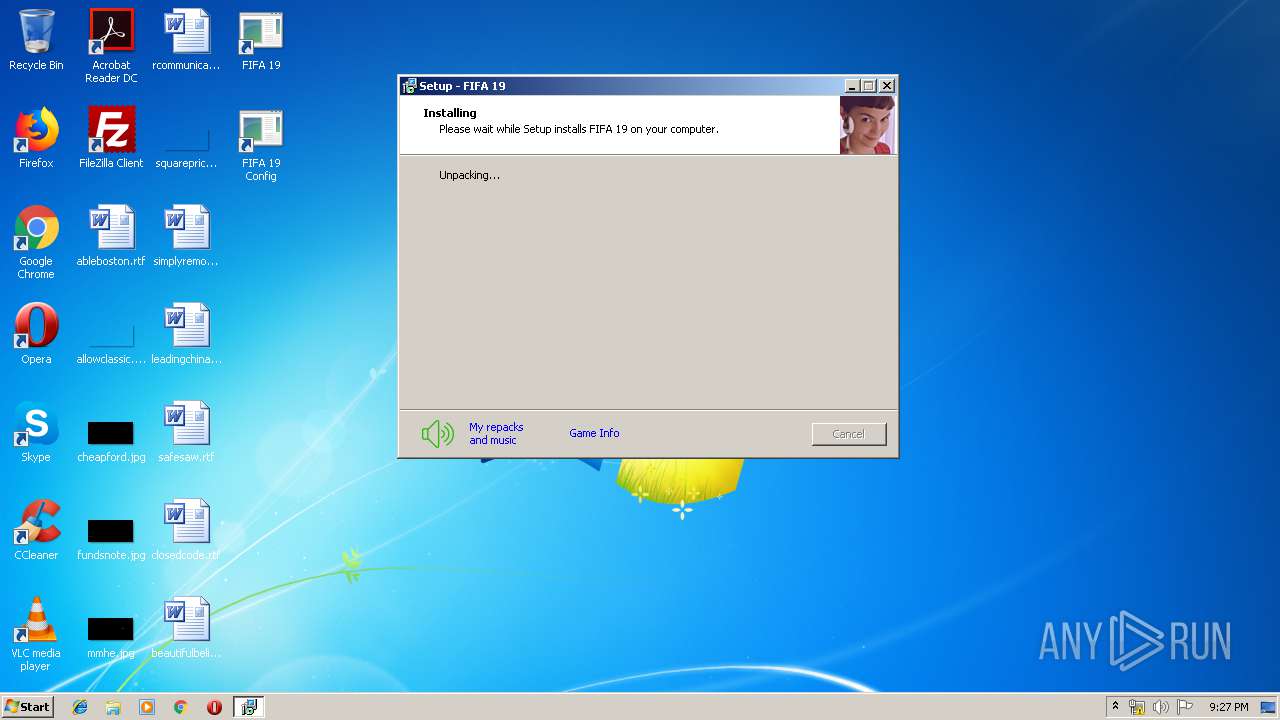Click the Unpacking... status text
Screen dimensions: 1280x720
coord(469,175)
